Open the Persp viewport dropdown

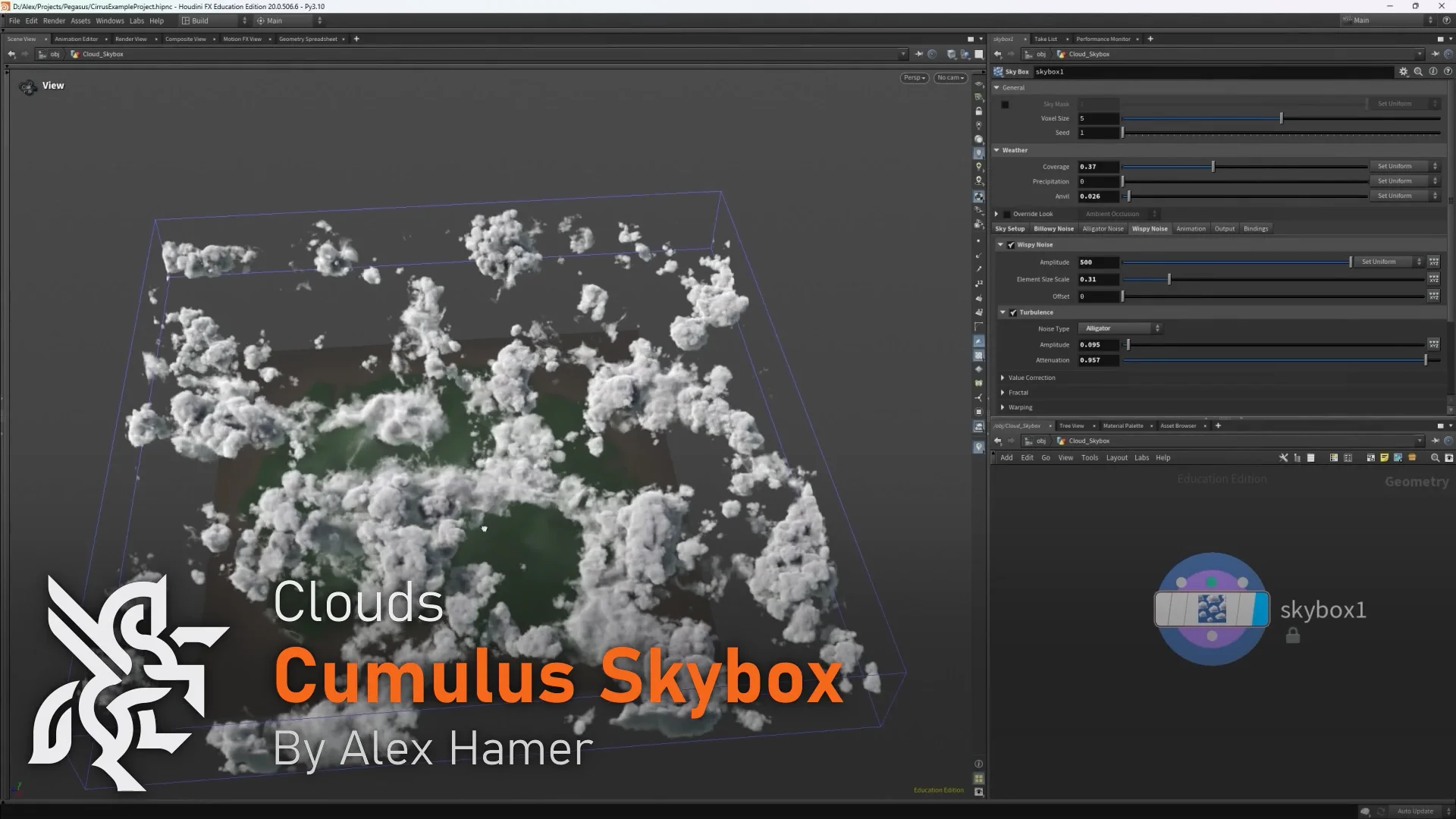915,77
